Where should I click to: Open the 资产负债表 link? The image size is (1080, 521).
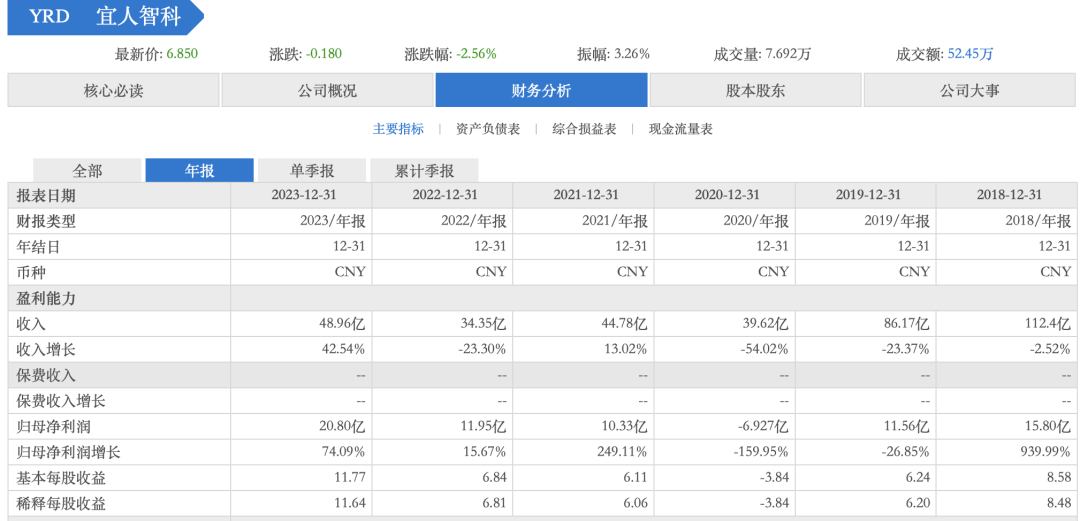click(x=488, y=129)
